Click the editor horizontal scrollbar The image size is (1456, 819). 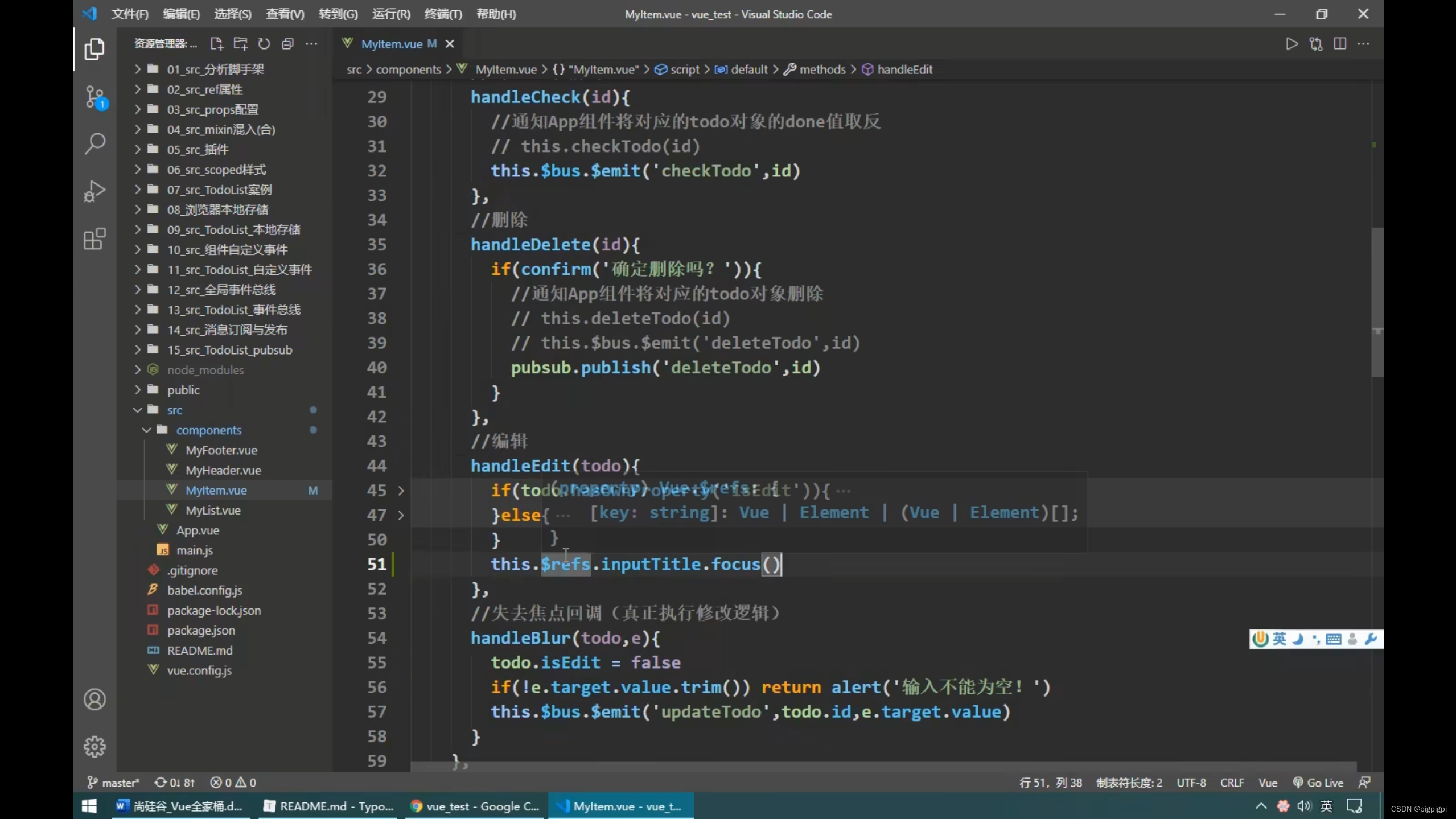883,767
